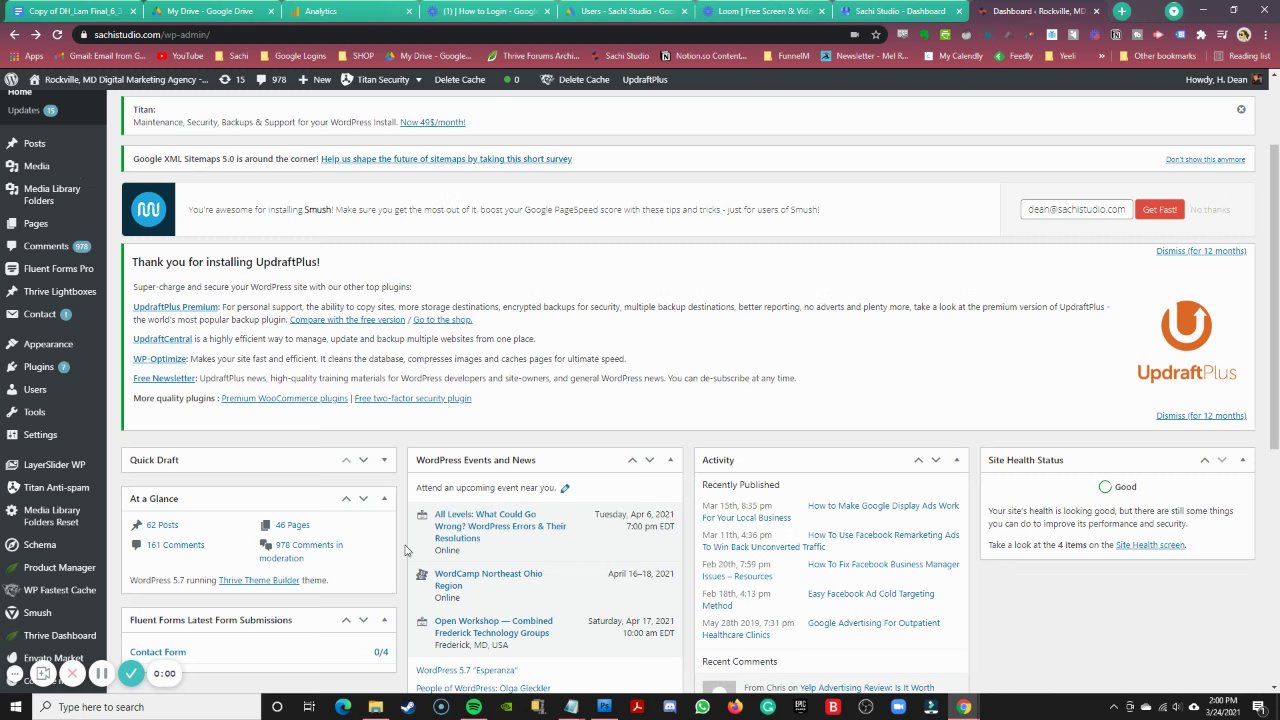
Task: Open New content menu in admin bar
Action: 313,79
